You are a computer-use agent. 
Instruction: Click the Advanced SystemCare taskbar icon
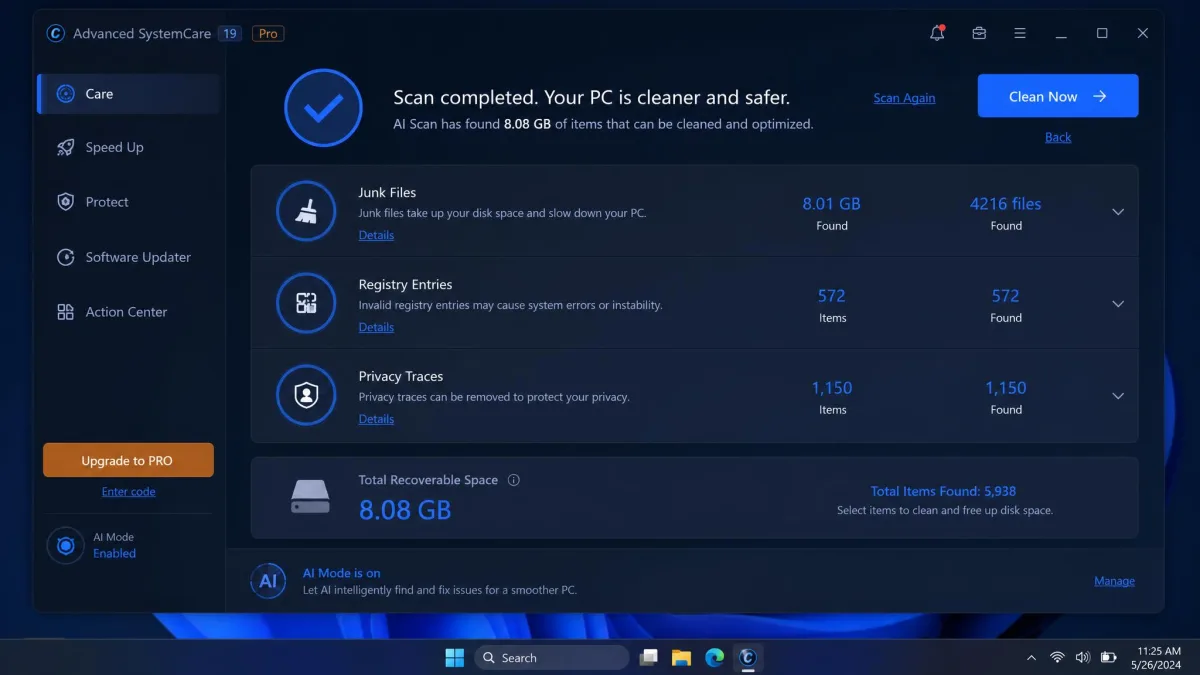point(747,657)
